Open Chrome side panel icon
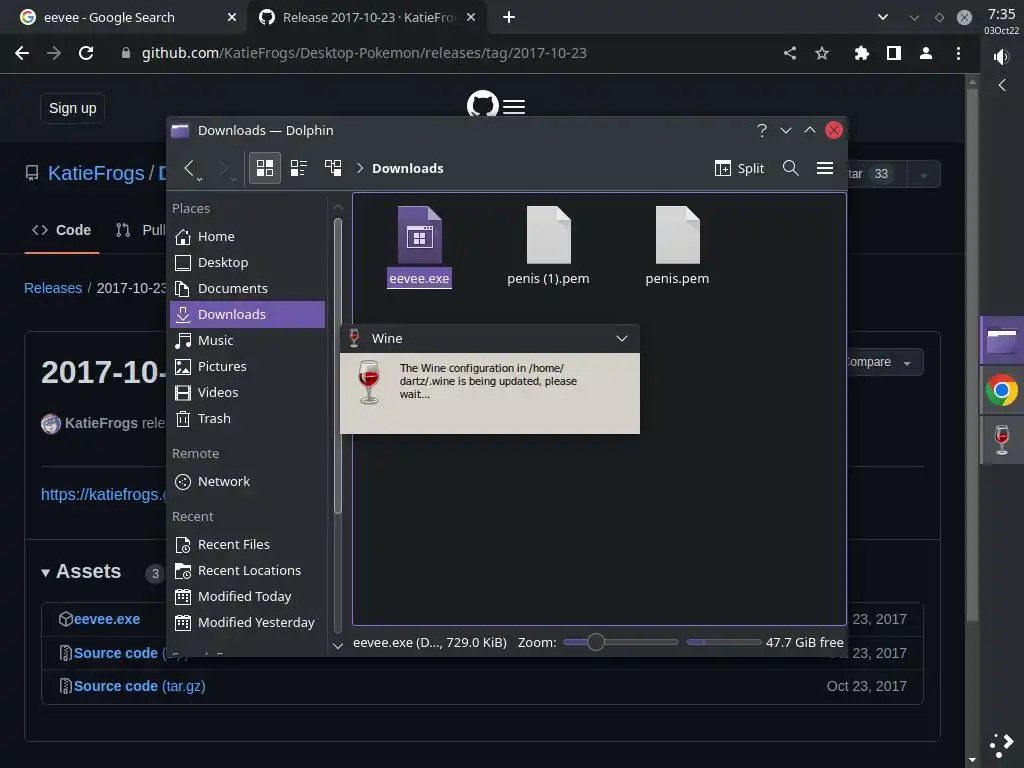 coord(894,54)
